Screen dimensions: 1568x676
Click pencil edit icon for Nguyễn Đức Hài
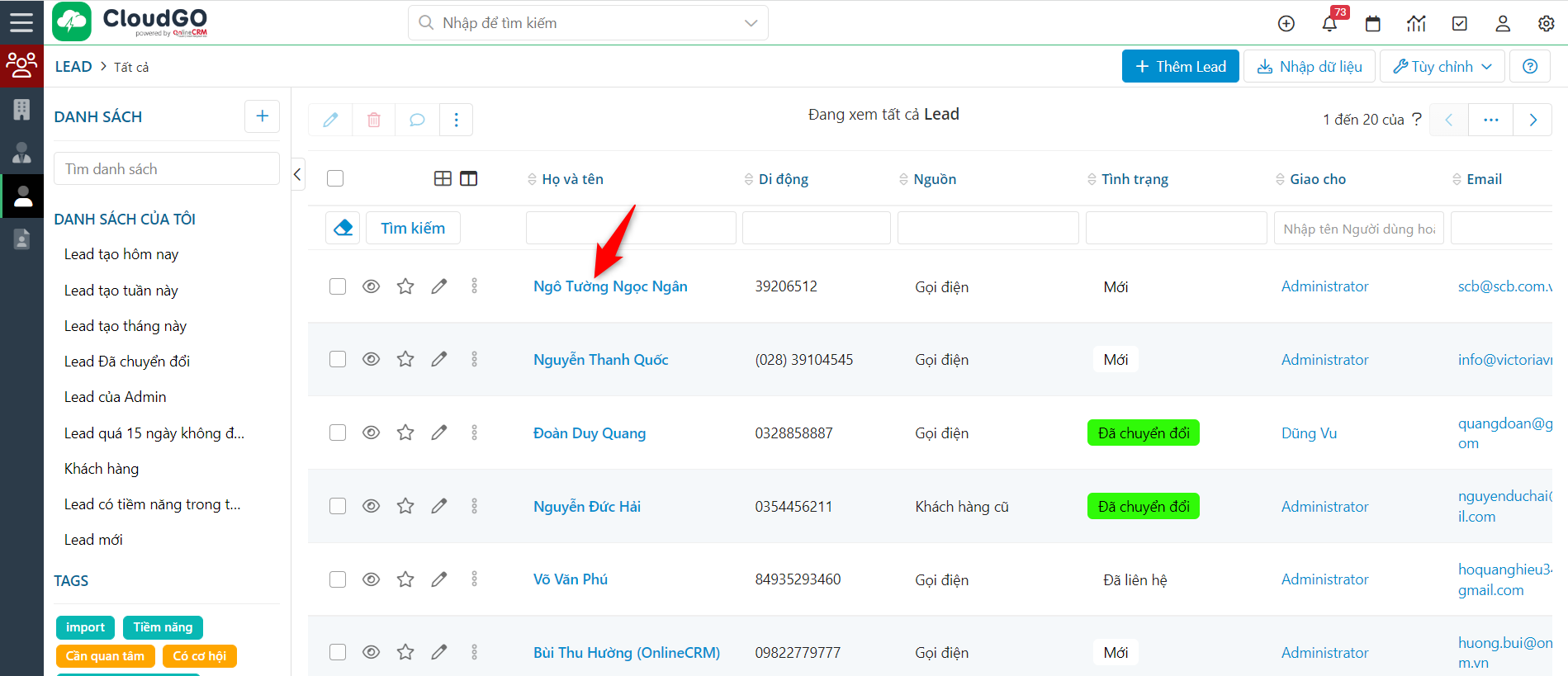[439, 506]
